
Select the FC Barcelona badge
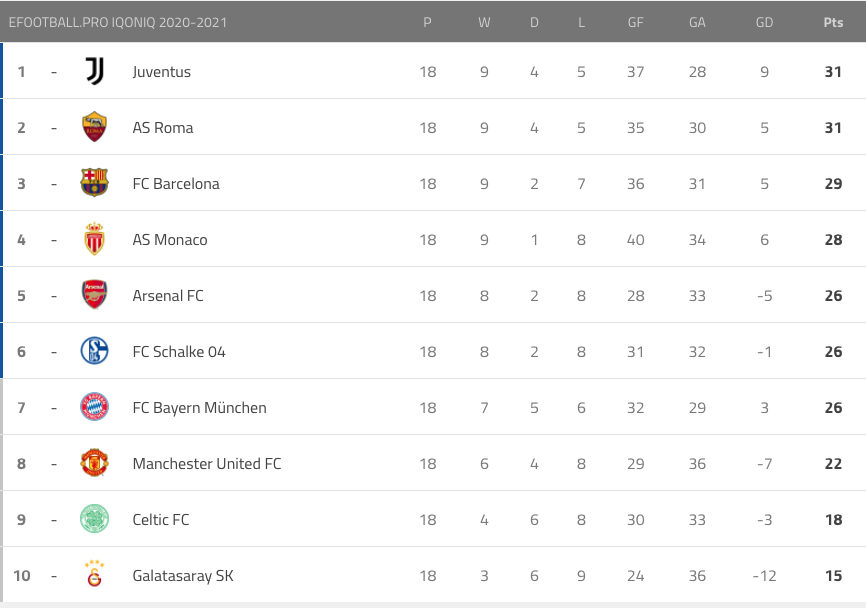pos(94,183)
